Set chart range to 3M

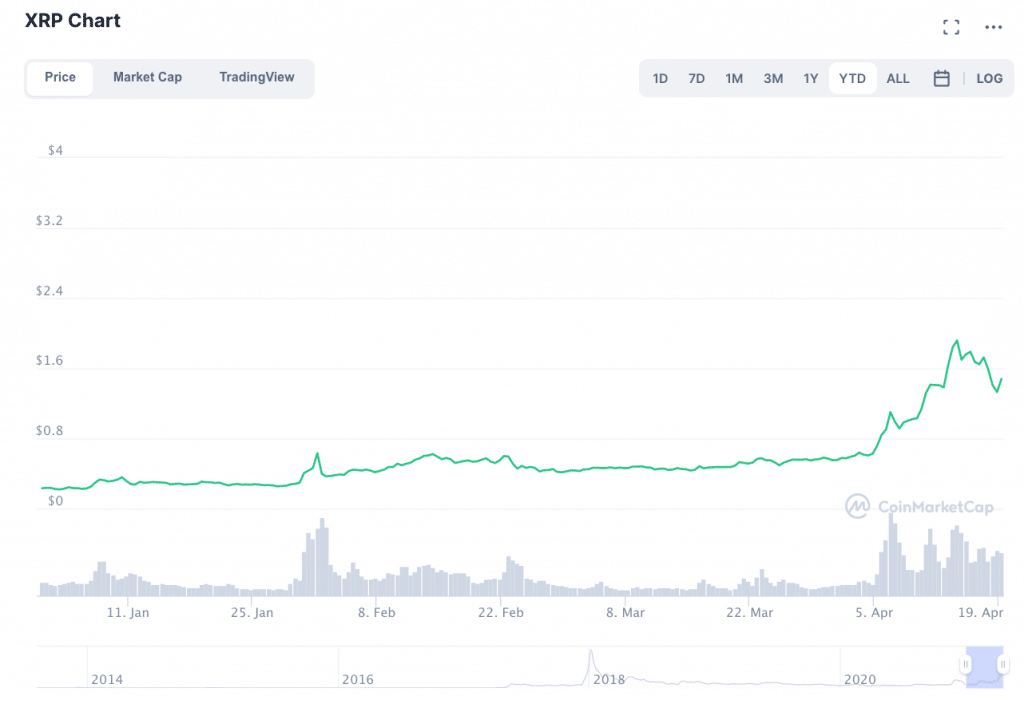(773, 78)
